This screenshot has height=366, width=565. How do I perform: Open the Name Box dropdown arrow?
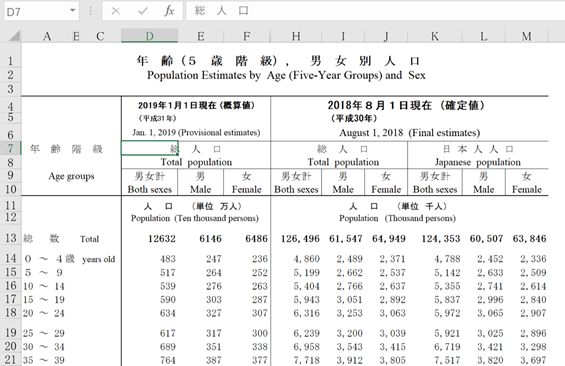point(73,10)
